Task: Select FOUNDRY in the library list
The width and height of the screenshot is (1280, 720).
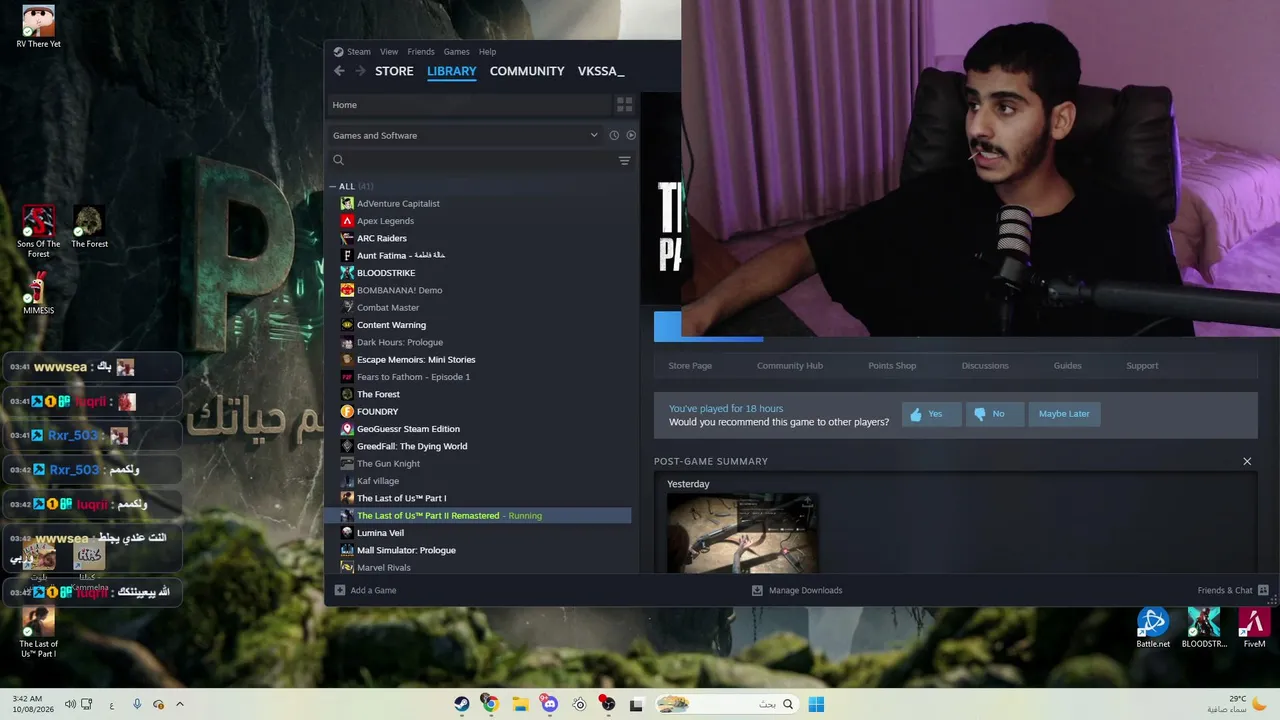Action: point(377,412)
